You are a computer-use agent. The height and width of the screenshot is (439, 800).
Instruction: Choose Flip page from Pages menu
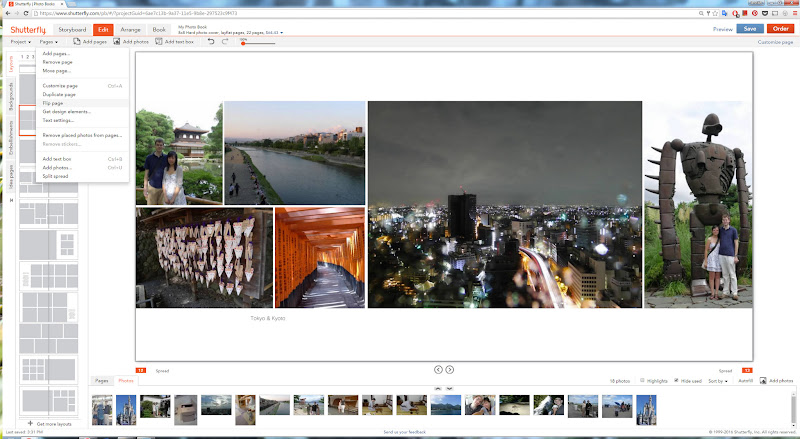tap(82, 103)
